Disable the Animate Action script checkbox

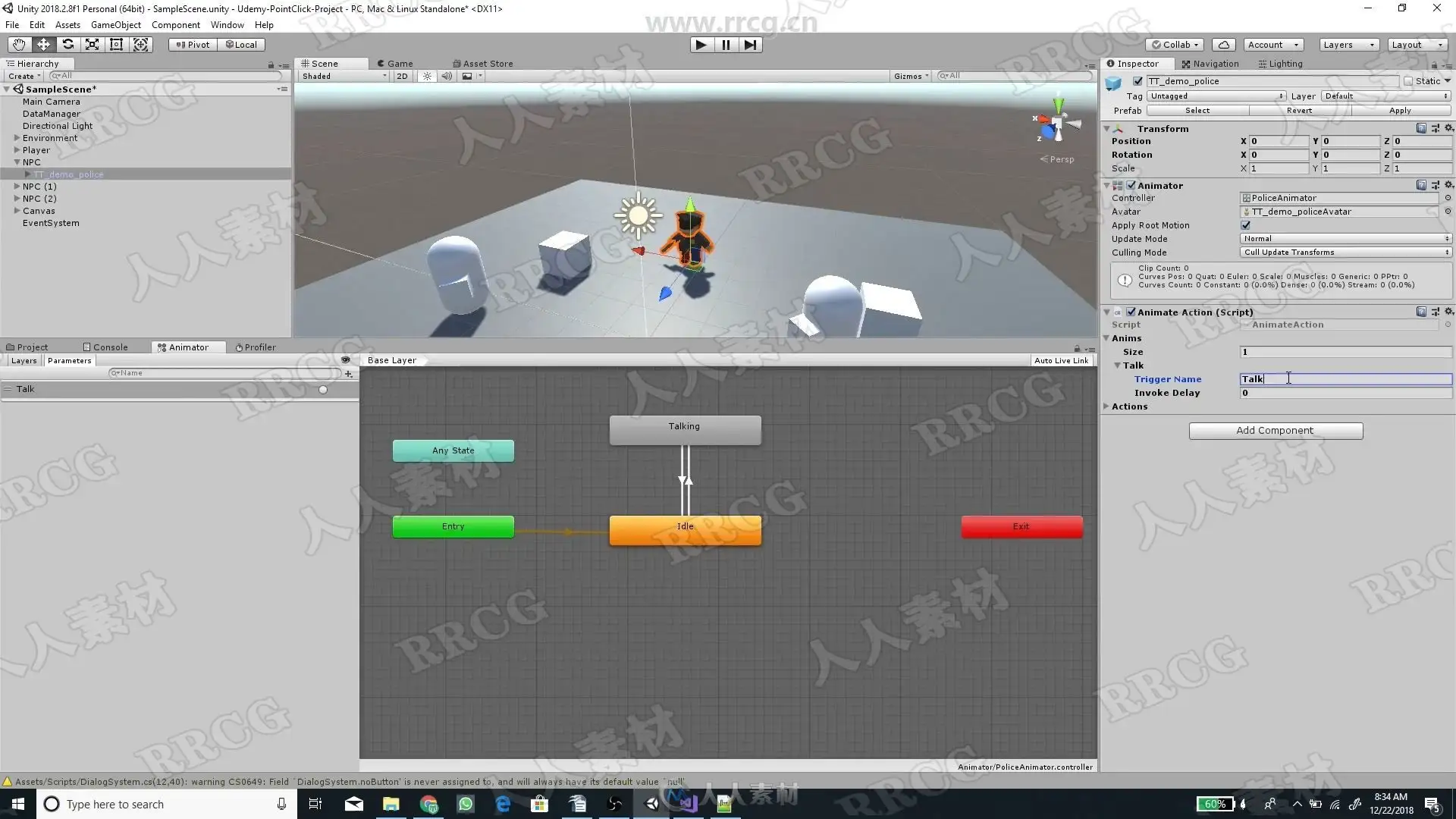tap(1131, 312)
